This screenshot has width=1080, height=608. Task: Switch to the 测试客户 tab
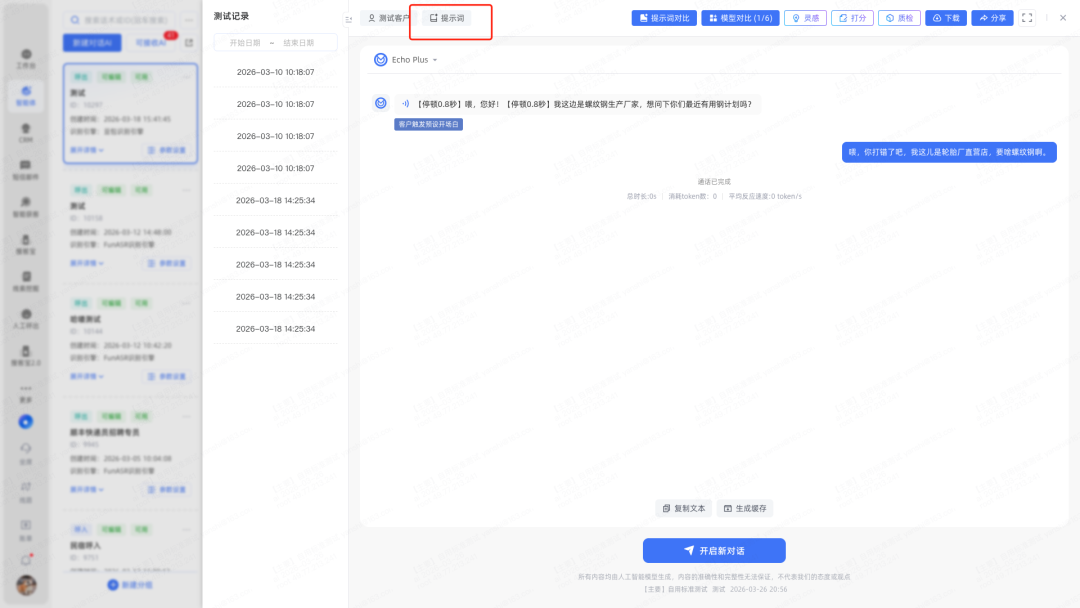(x=388, y=18)
